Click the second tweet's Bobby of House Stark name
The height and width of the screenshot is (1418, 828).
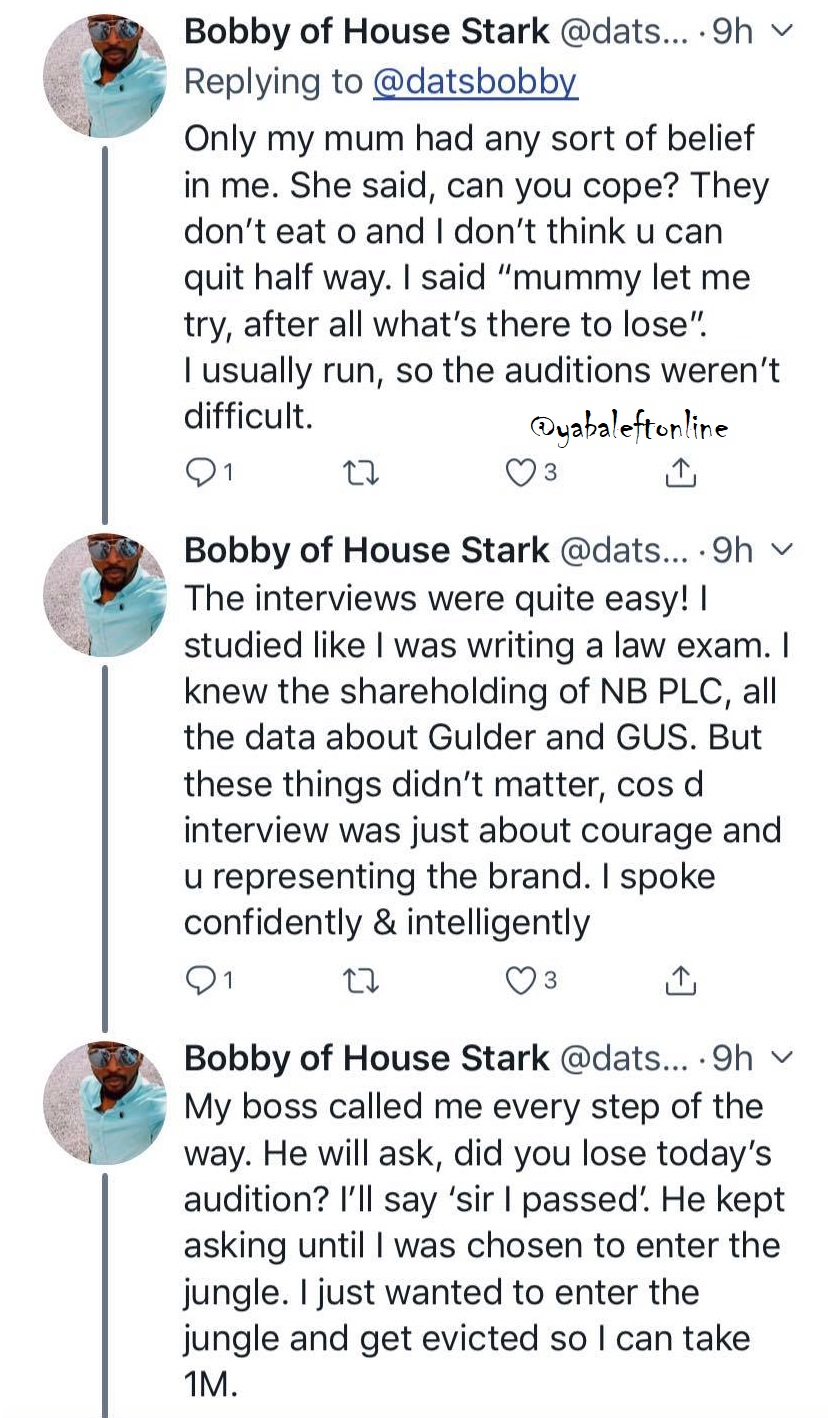[x=366, y=550]
